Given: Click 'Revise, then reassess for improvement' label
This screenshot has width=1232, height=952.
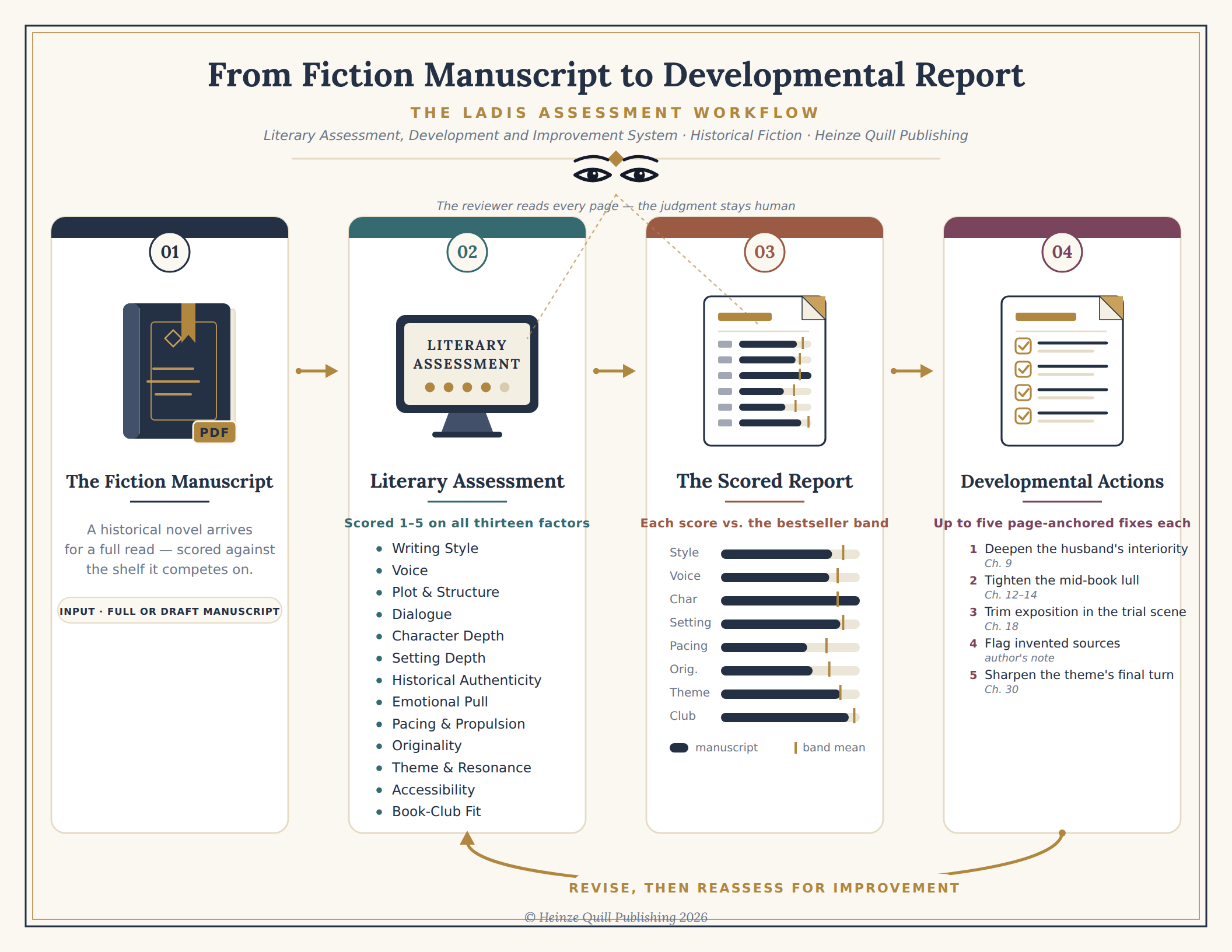Looking at the screenshot, I should pos(765,888).
